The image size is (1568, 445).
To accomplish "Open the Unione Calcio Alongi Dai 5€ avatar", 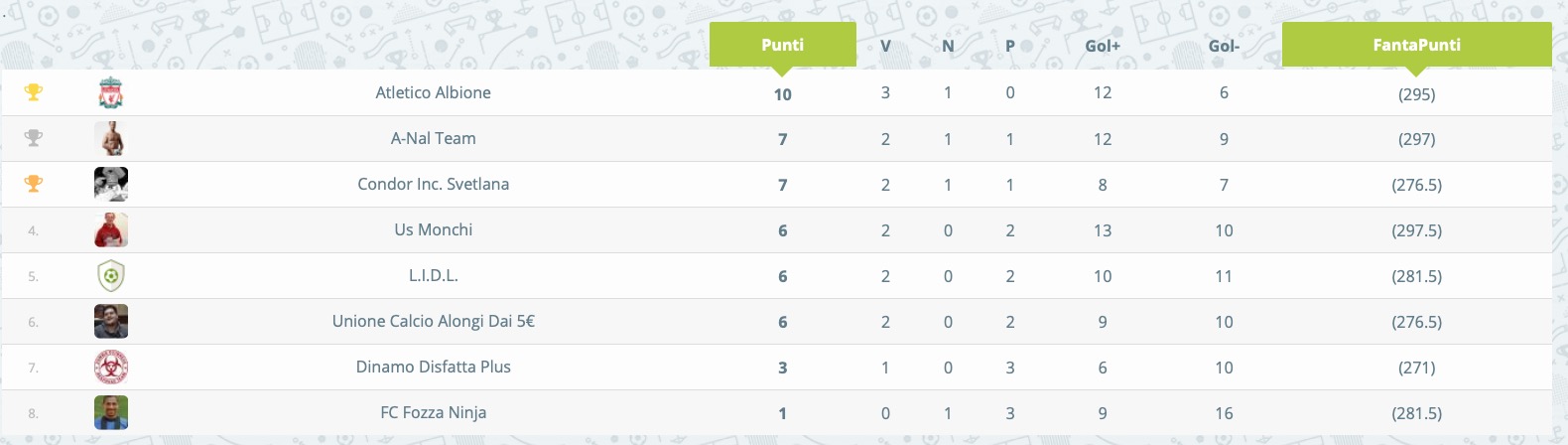I will (x=111, y=321).
